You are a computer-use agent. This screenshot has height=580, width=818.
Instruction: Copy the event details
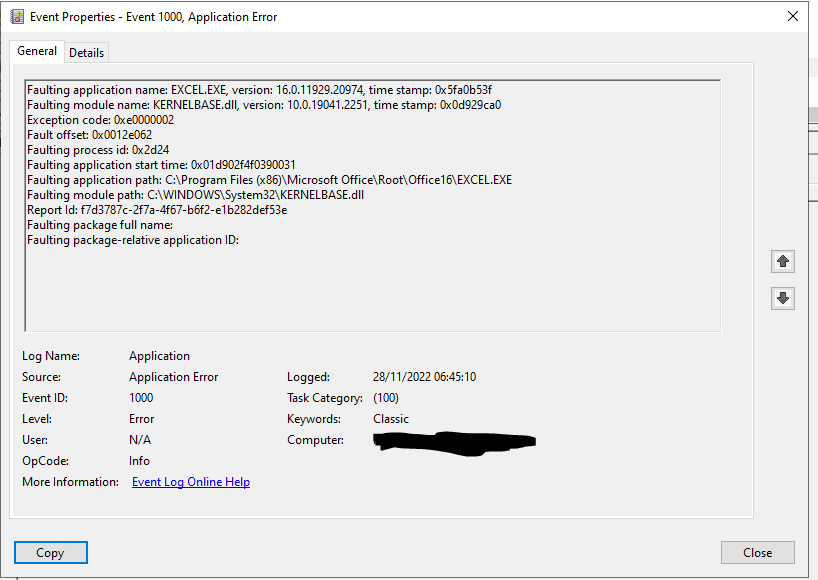[x=51, y=552]
